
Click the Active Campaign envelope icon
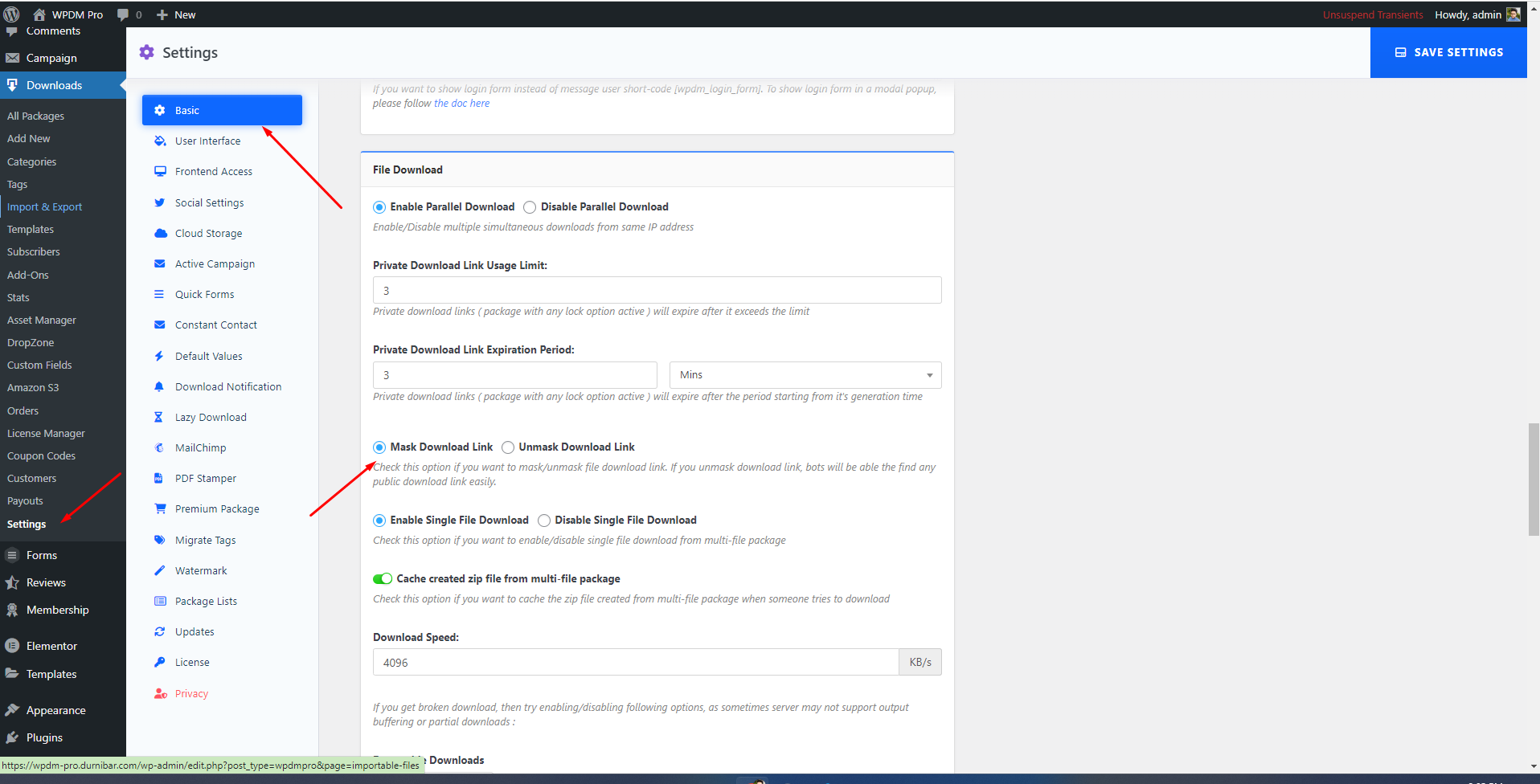160,263
